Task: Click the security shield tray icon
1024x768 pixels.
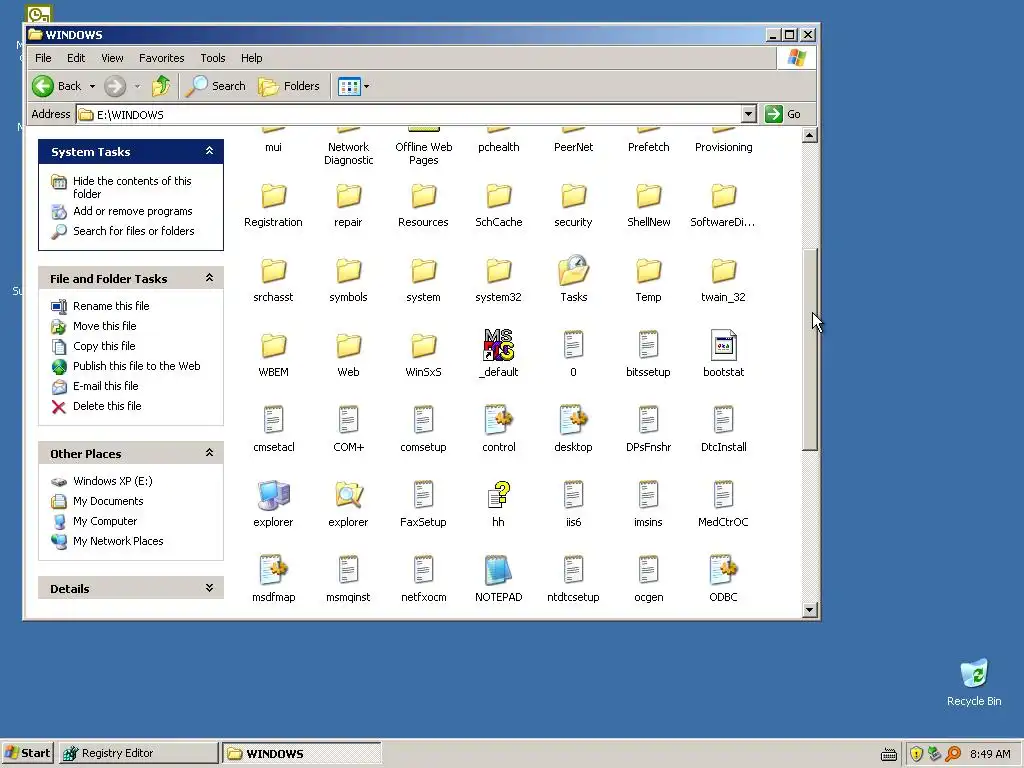Action: point(916,754)
